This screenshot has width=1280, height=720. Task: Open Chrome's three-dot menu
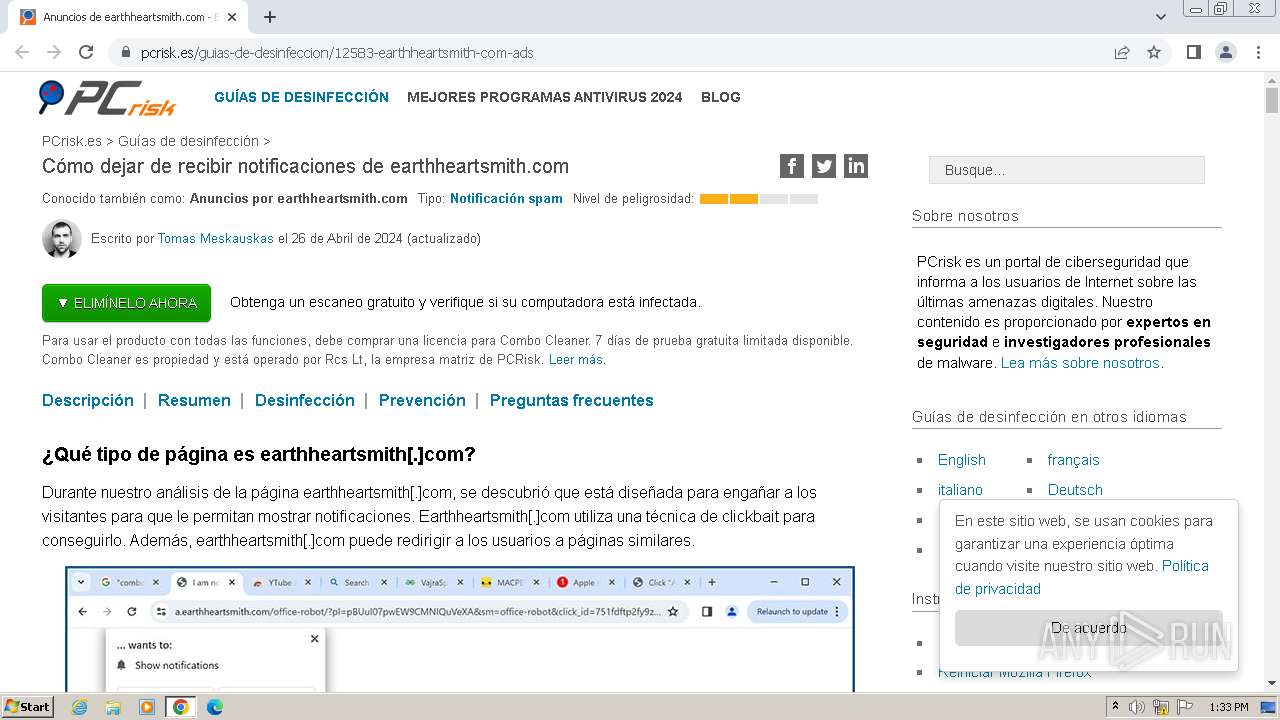(1258, 53)
